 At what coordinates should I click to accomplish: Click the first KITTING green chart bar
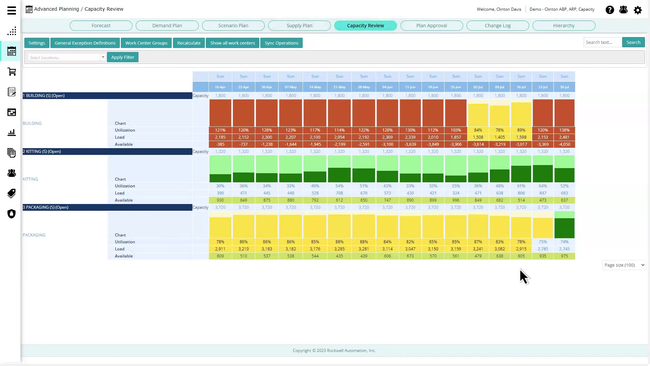(220, 178)
